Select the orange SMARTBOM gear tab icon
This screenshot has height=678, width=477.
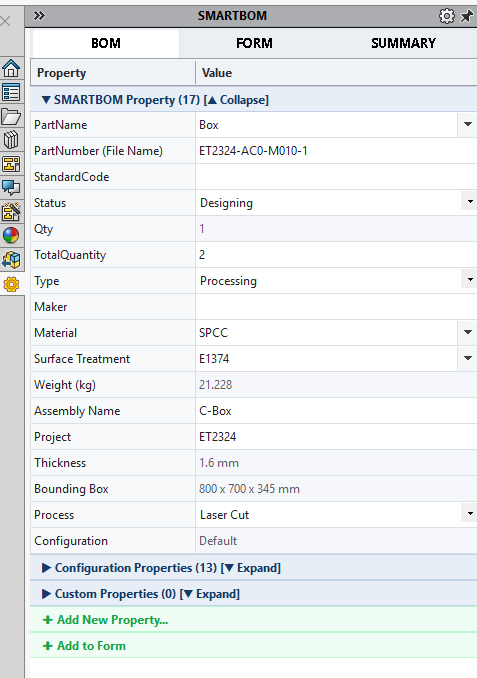coord(11,284)
